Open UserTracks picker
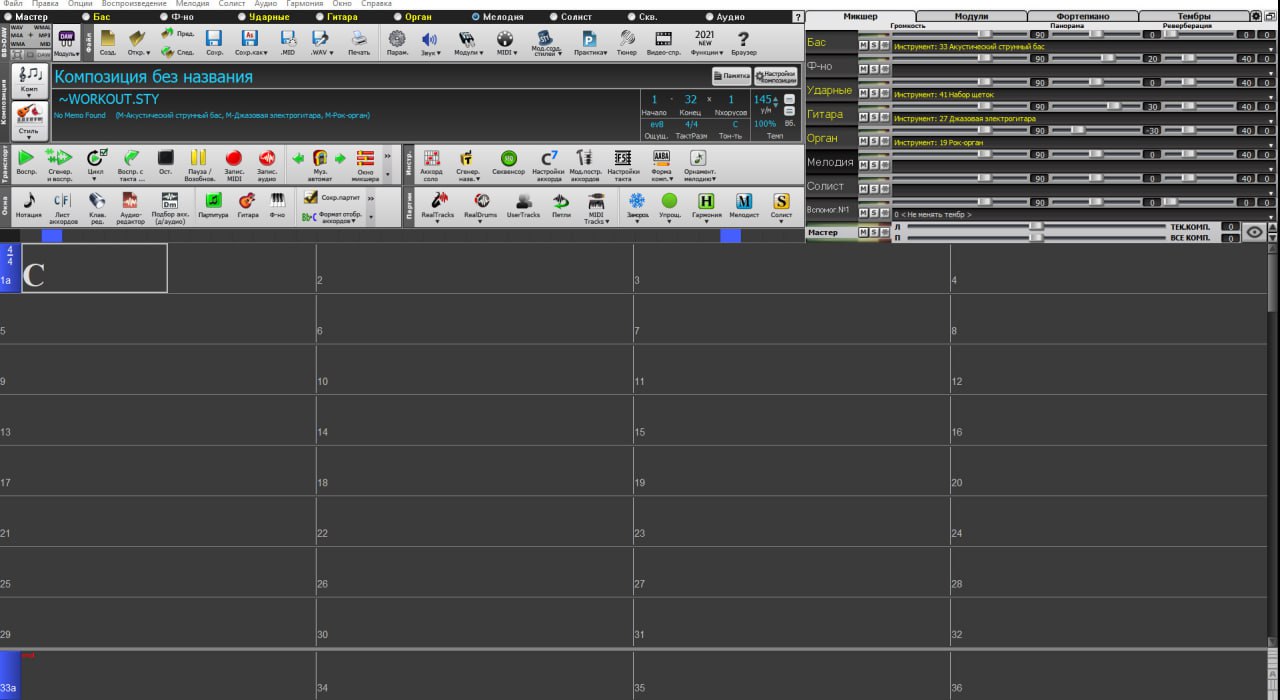Viewport: 1280px width, 700px height. pos(523,205)
